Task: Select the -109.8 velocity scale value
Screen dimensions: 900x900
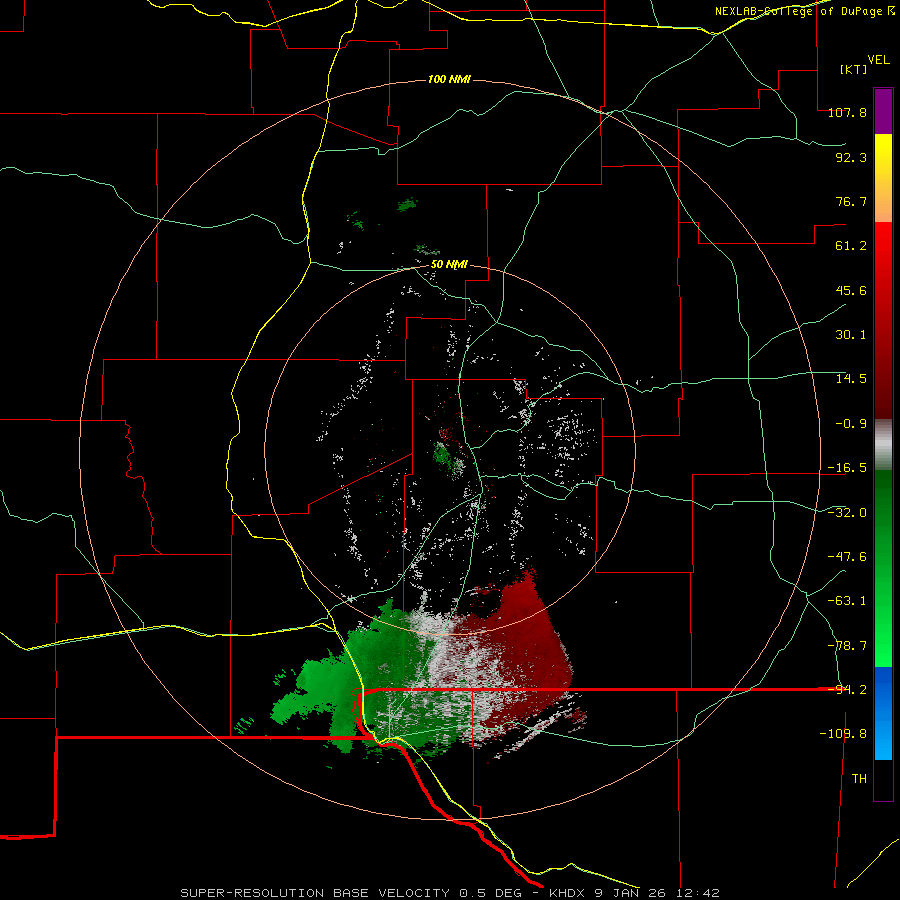Action: [843, 734]
